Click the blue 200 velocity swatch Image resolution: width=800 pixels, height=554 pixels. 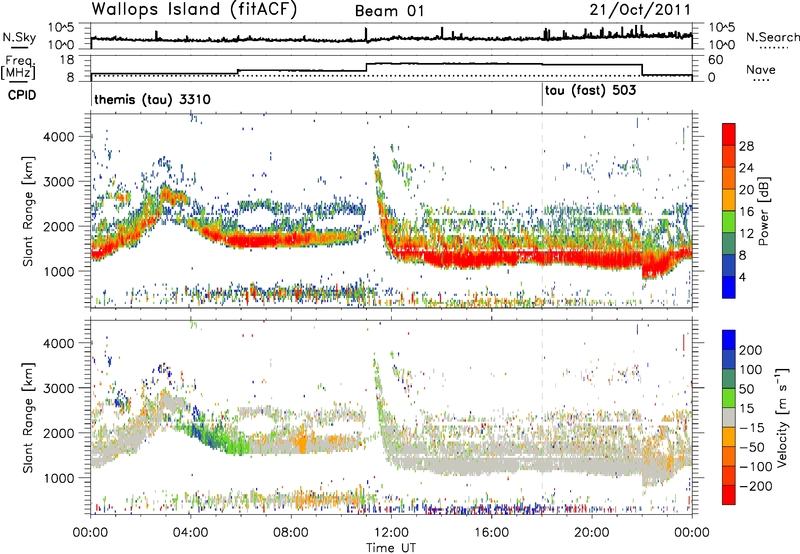(x=729, y=340)
